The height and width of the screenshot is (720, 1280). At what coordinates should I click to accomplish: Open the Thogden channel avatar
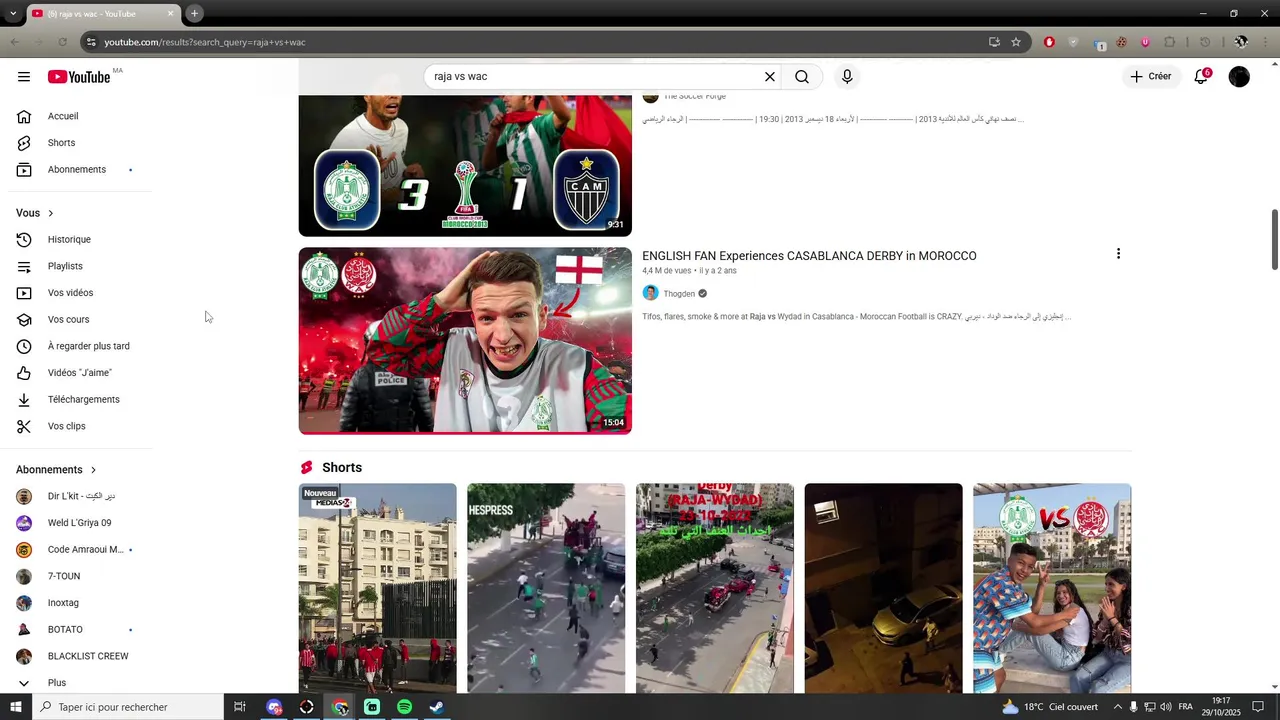pos(650,293)
